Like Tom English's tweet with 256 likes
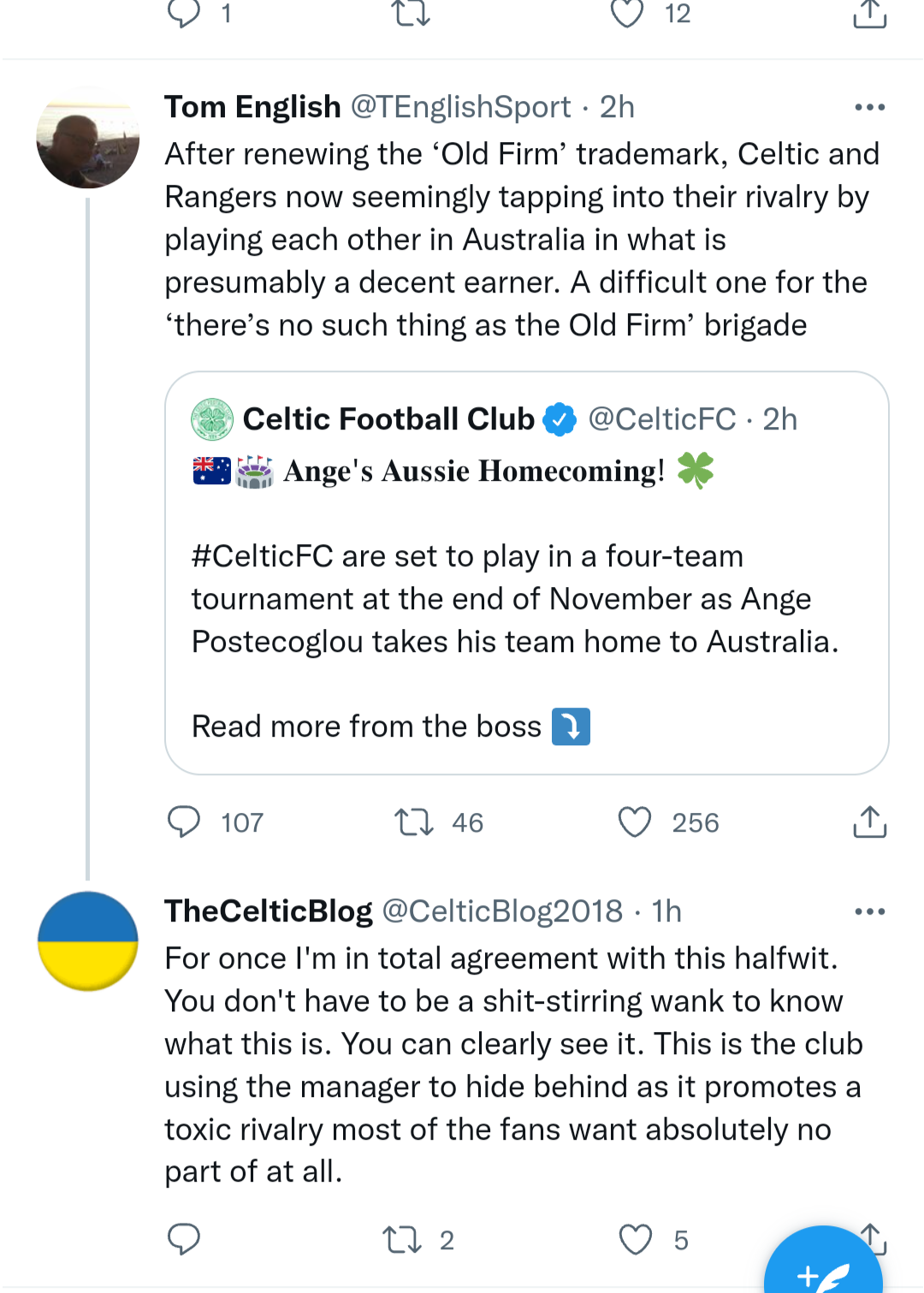This screenshot has width=924, height=1293. [x=635, y=821]
